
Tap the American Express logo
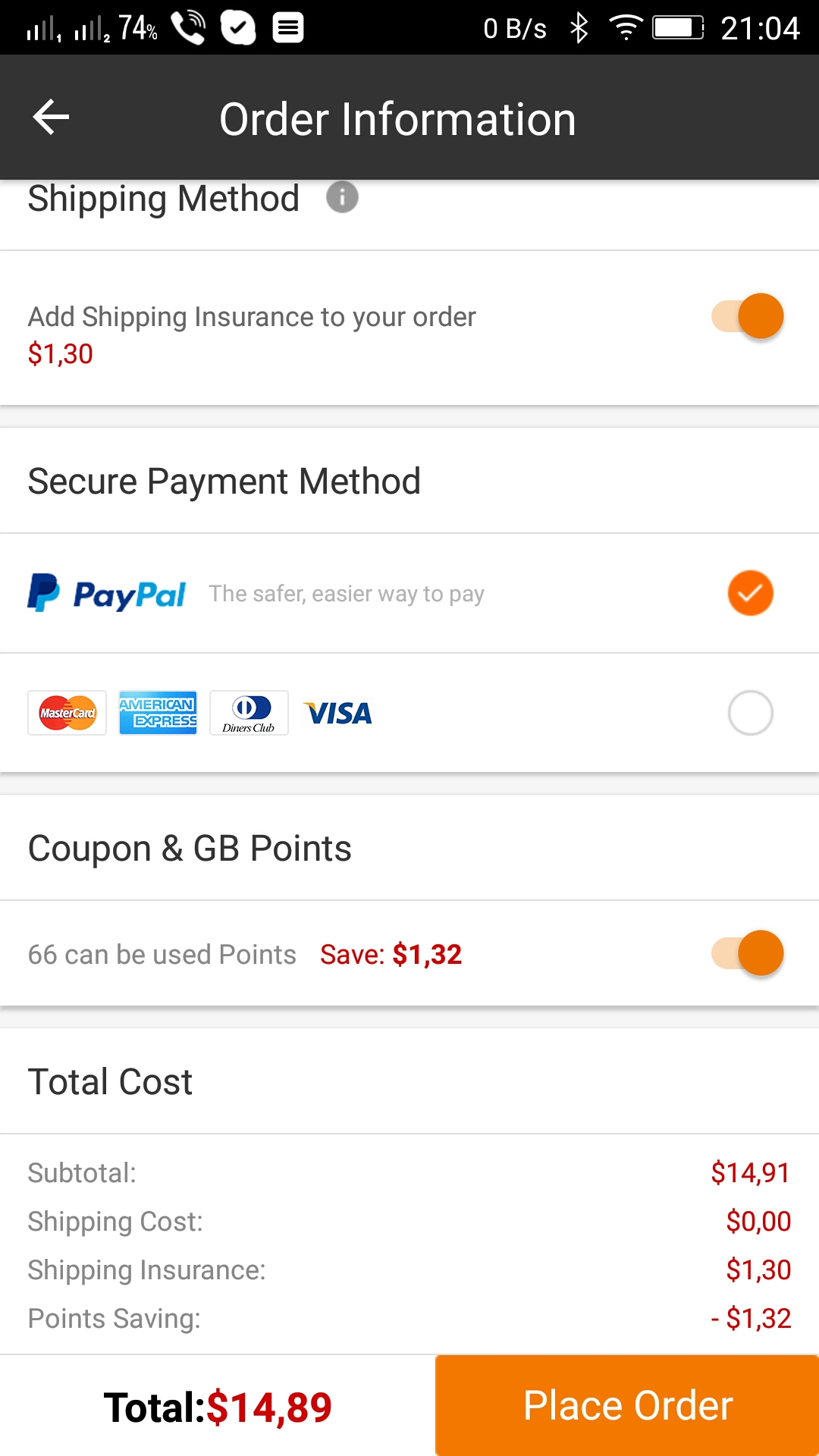[158, 713]
